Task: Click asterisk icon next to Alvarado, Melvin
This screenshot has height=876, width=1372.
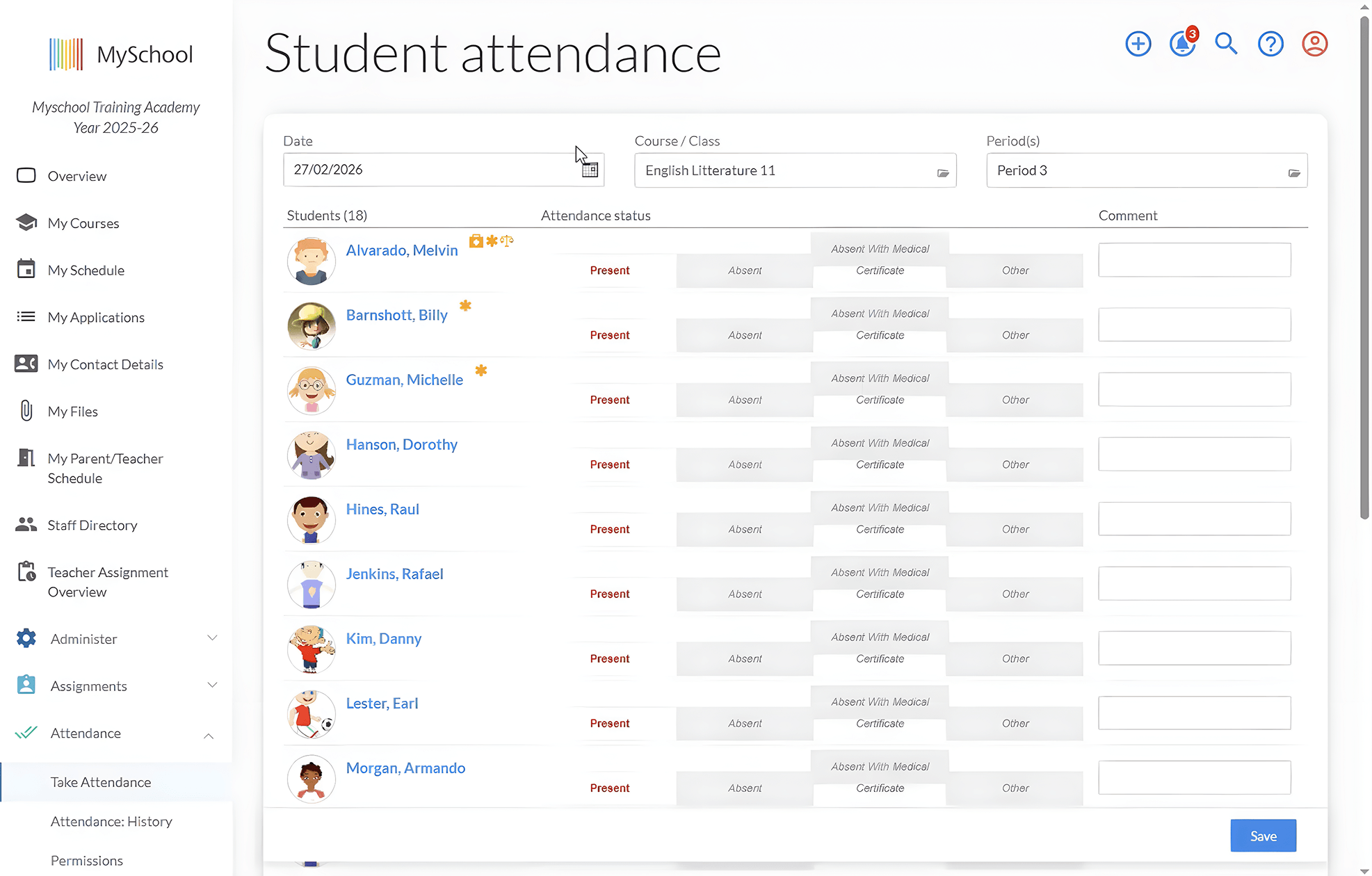Action: 492,241
